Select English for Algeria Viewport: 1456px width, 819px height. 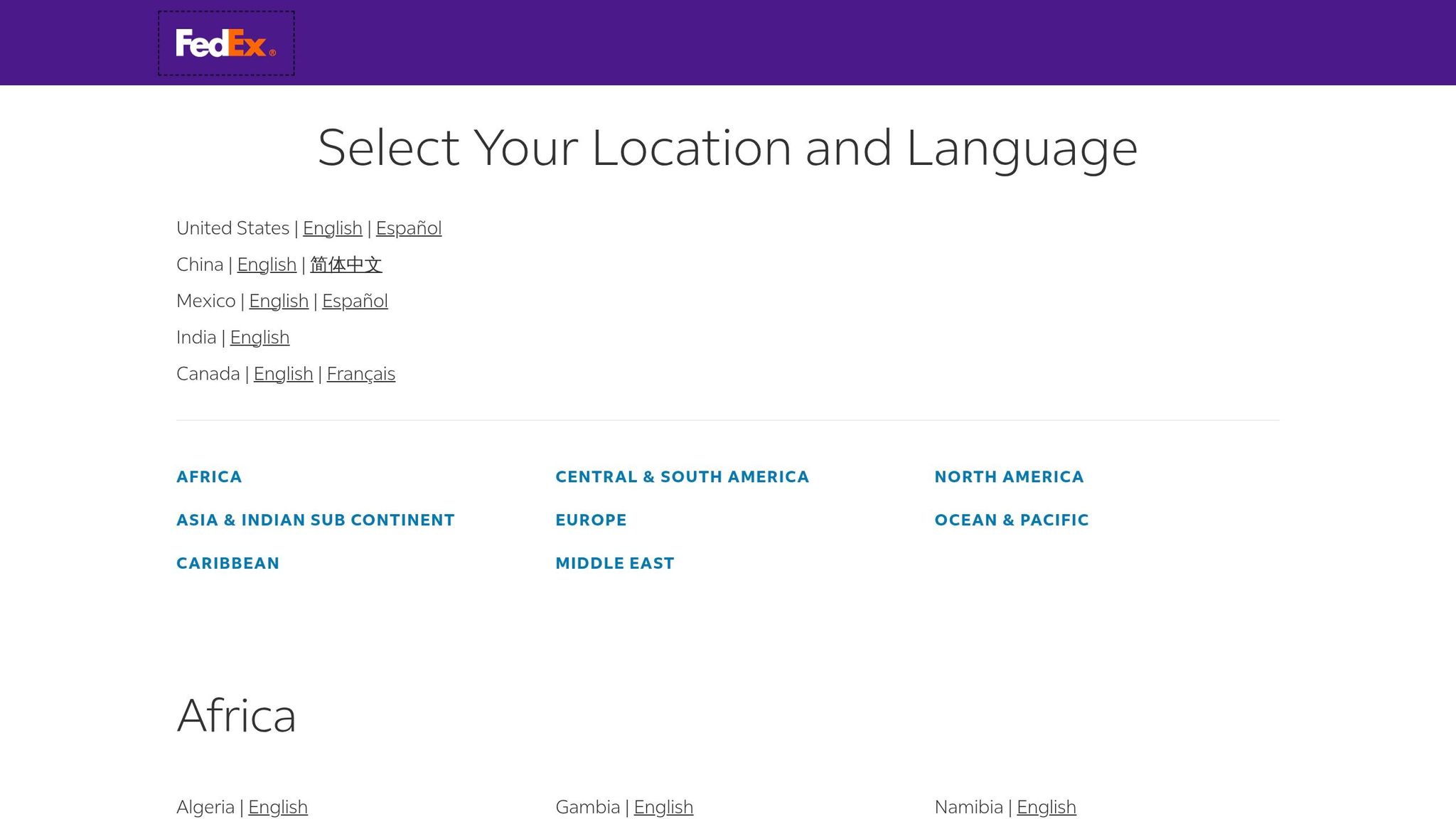click(x=277, y=807)
